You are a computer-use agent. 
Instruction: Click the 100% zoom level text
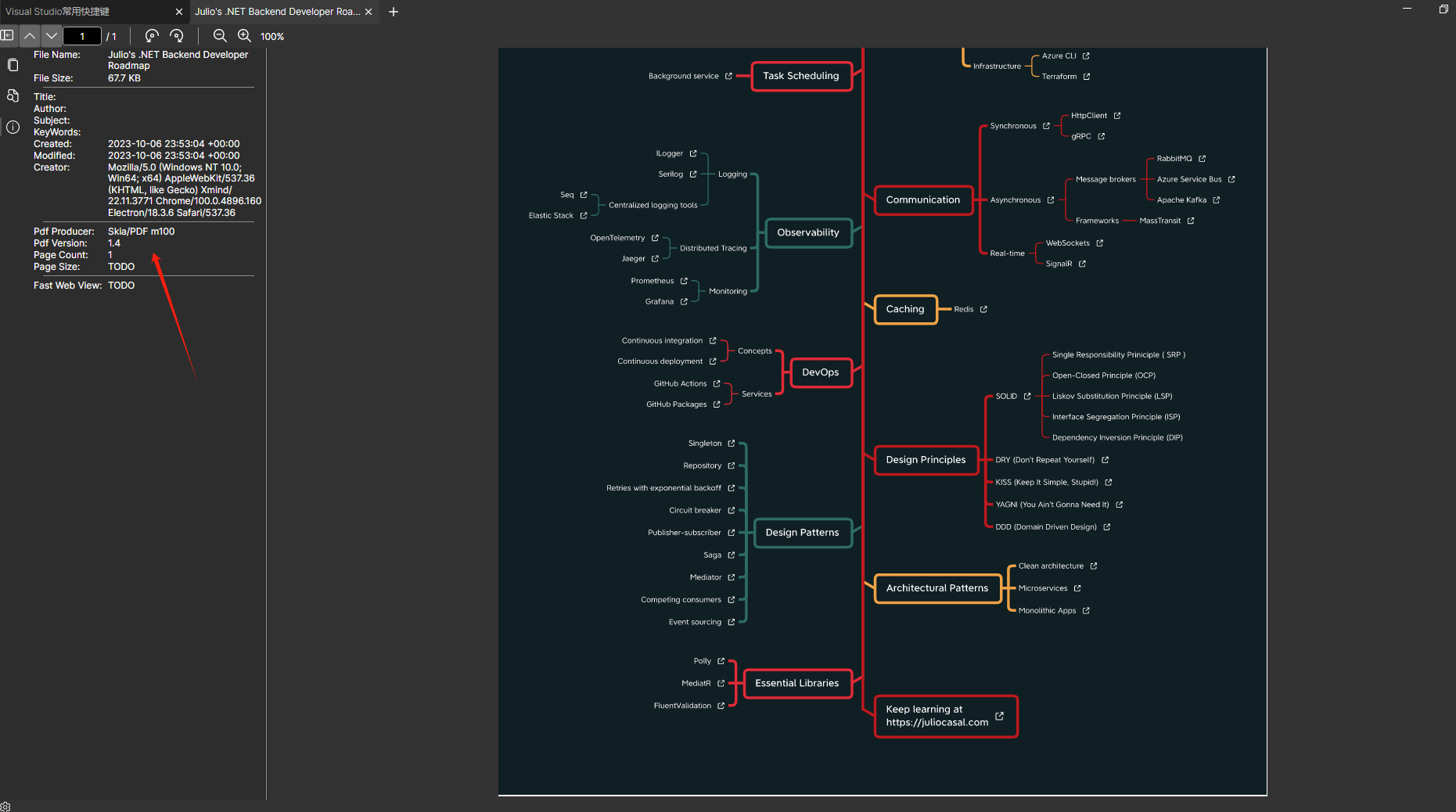(x=272, y=37)
